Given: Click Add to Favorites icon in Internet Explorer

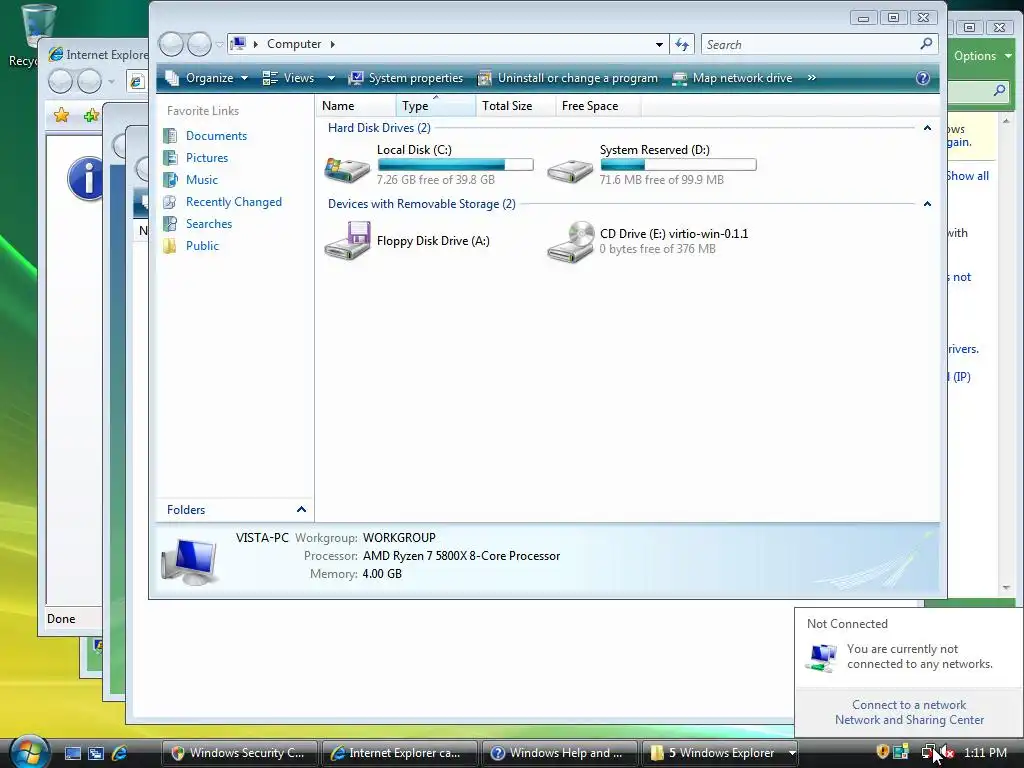Looking at the screenshot, I should tap(91, 116).
